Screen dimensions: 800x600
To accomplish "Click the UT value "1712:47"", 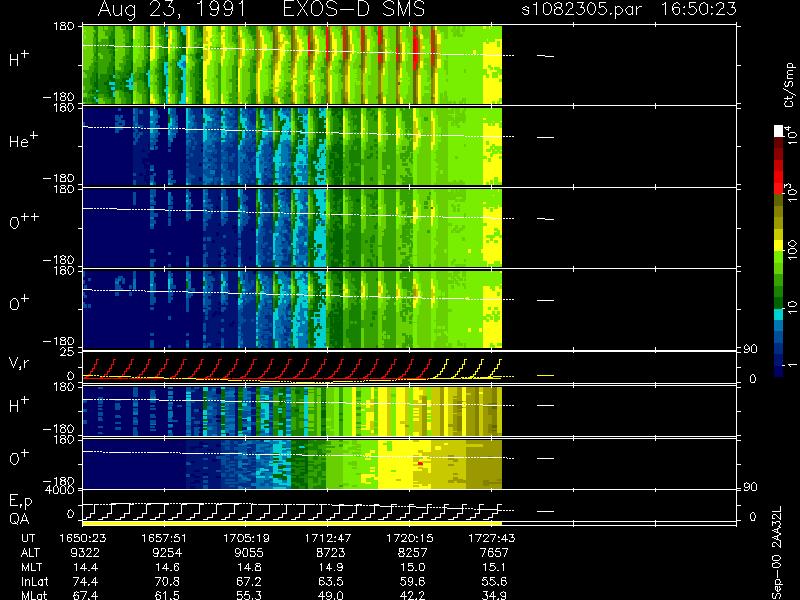I will pyautogui.click(x=328, y=538).
